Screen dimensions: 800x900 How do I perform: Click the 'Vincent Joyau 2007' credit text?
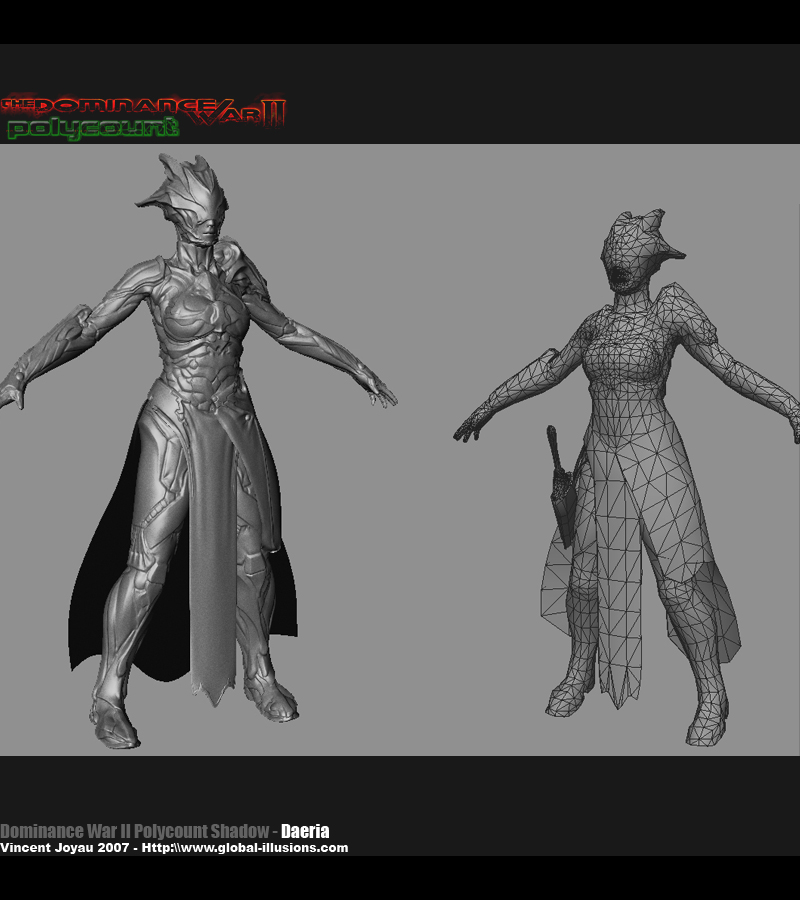point(64,848)
